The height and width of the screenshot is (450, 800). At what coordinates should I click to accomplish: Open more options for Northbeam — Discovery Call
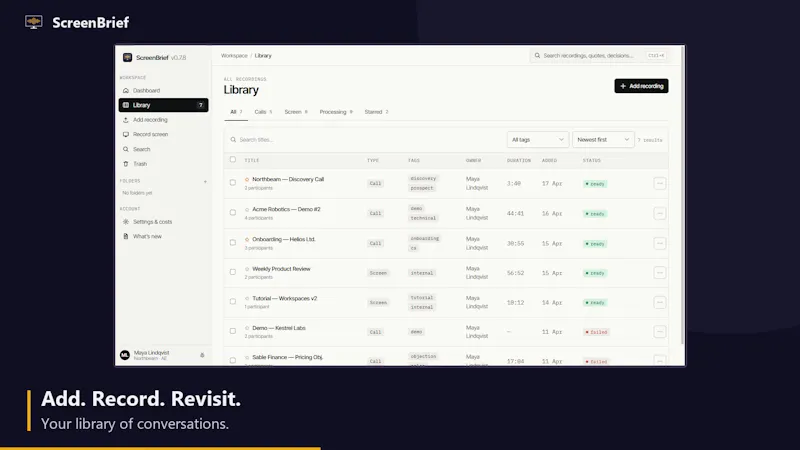click(660, 183)
